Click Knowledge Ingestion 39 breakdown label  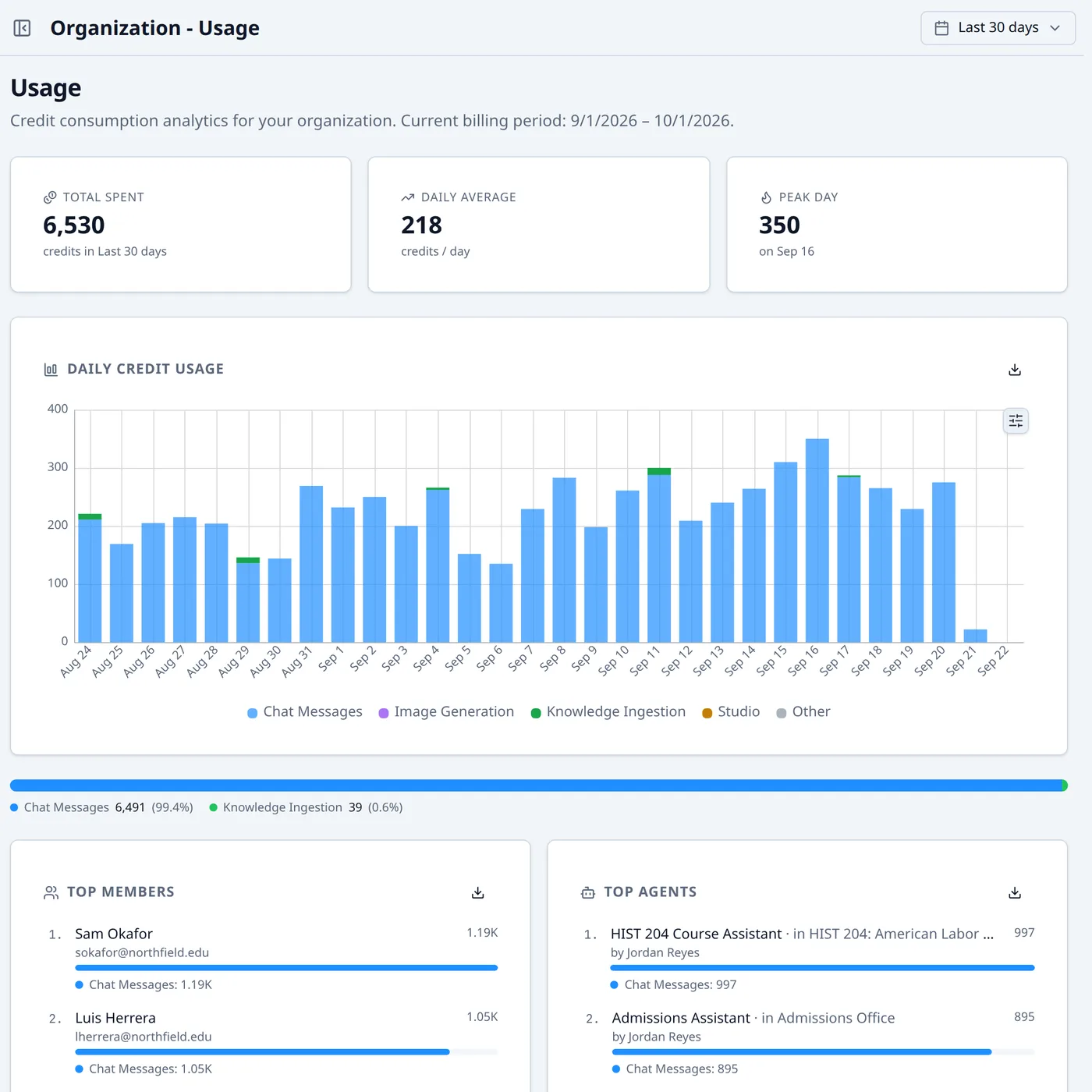point(306,807)
